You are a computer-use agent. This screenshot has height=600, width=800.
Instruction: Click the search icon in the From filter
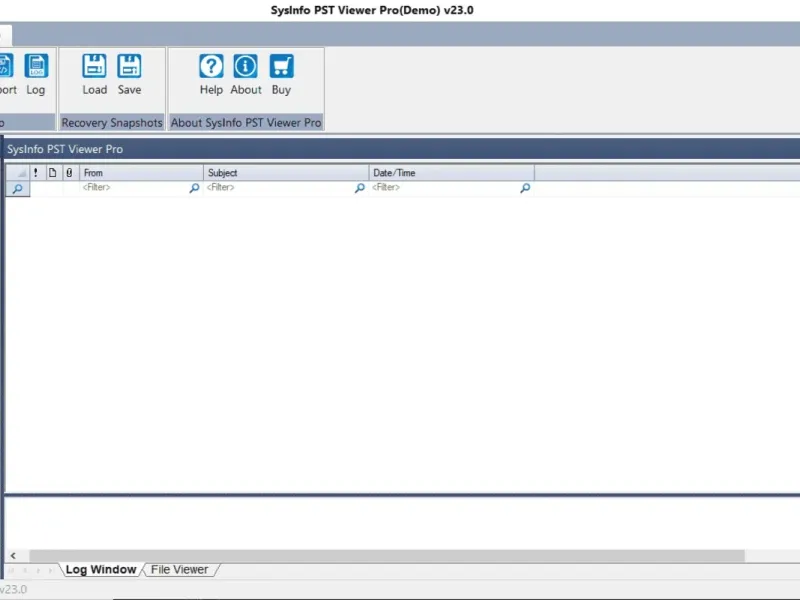coord(194,188)
